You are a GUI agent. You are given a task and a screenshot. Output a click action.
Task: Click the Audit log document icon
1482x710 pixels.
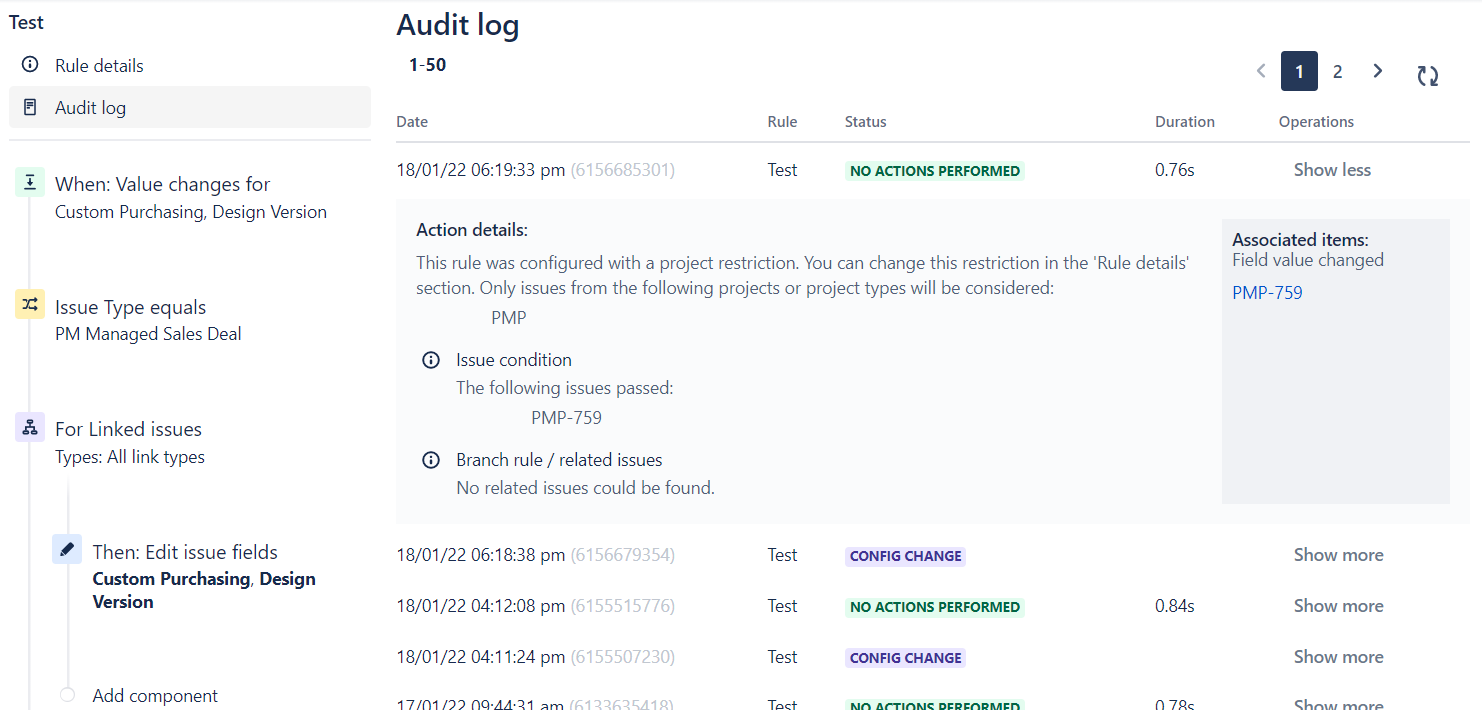[30, 107]
